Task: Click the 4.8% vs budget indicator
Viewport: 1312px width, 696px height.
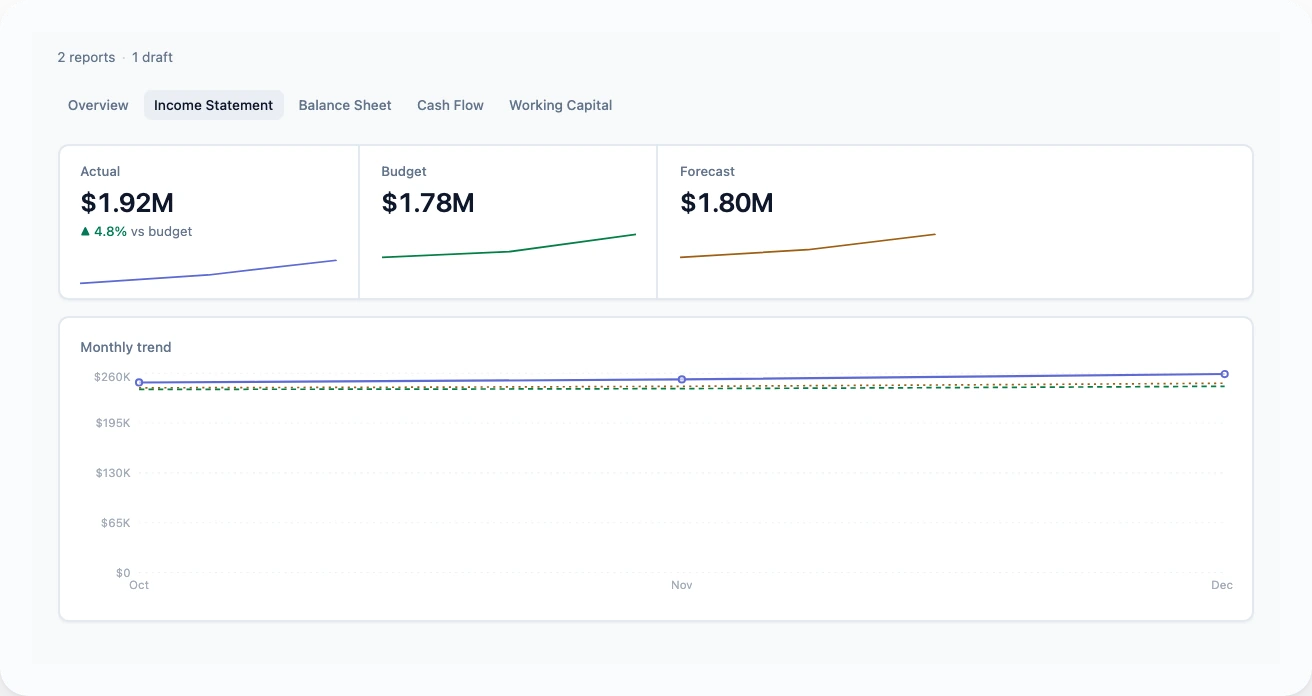Action: (x=136, y=231)
